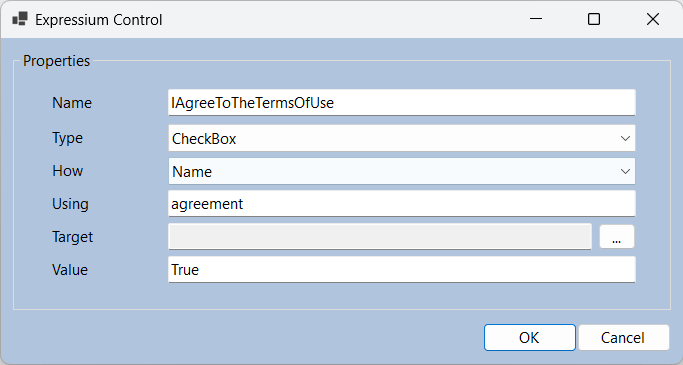Click the Value field containing True
Viewport: 683px width, 365px height.
(402, 270)
